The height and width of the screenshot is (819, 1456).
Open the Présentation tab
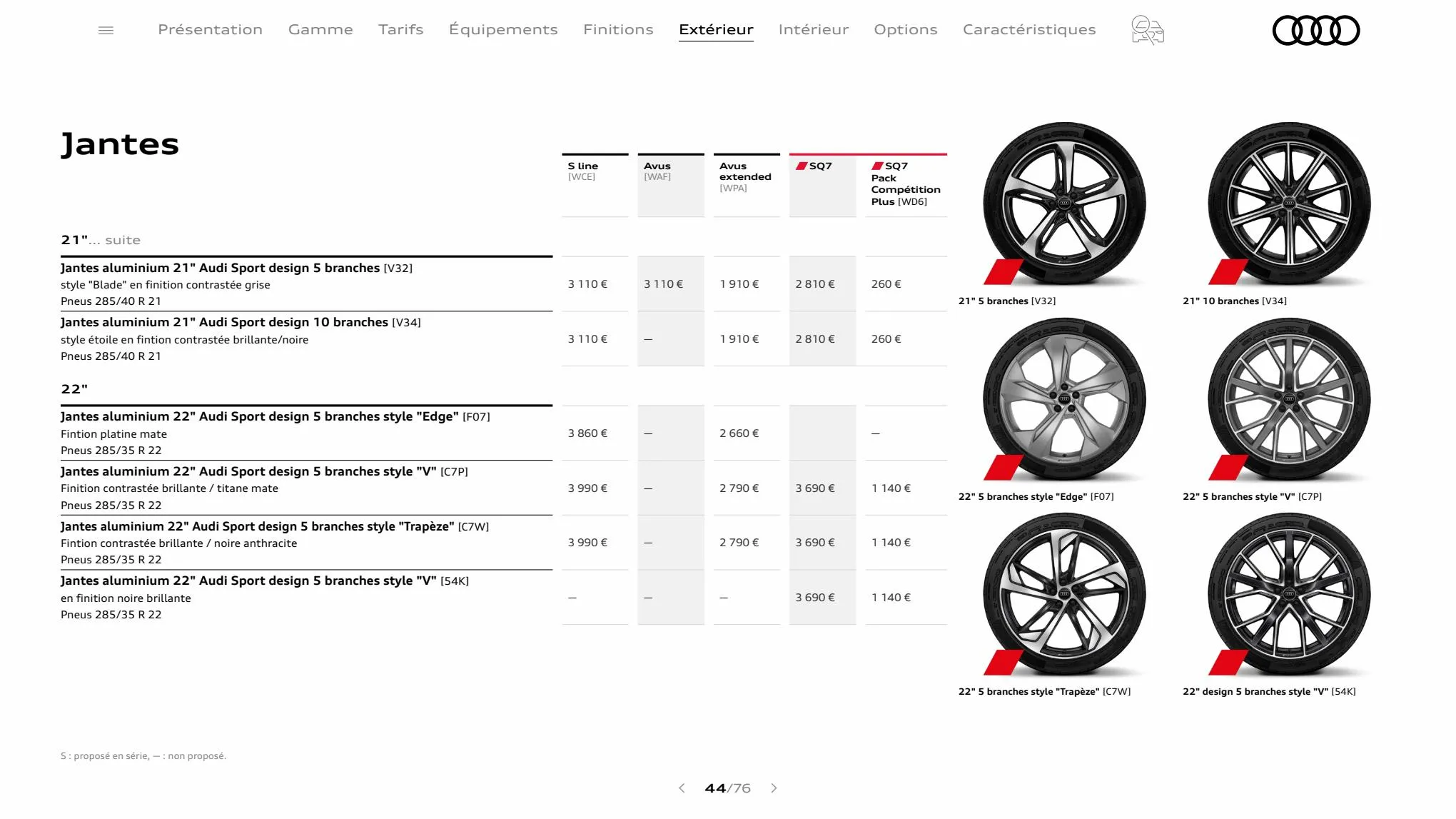click(210, 29)
